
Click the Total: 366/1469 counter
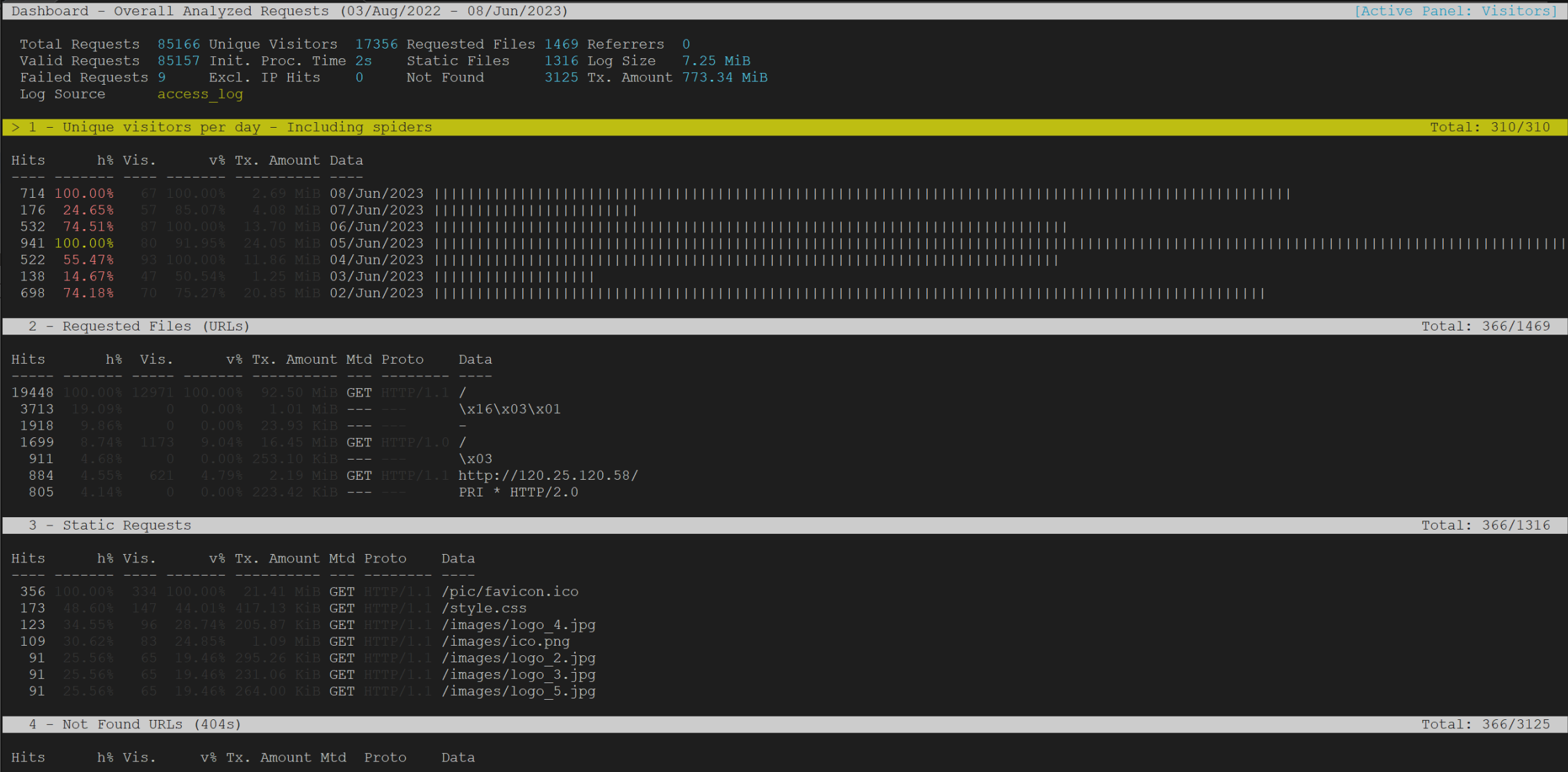[1485, 326]
